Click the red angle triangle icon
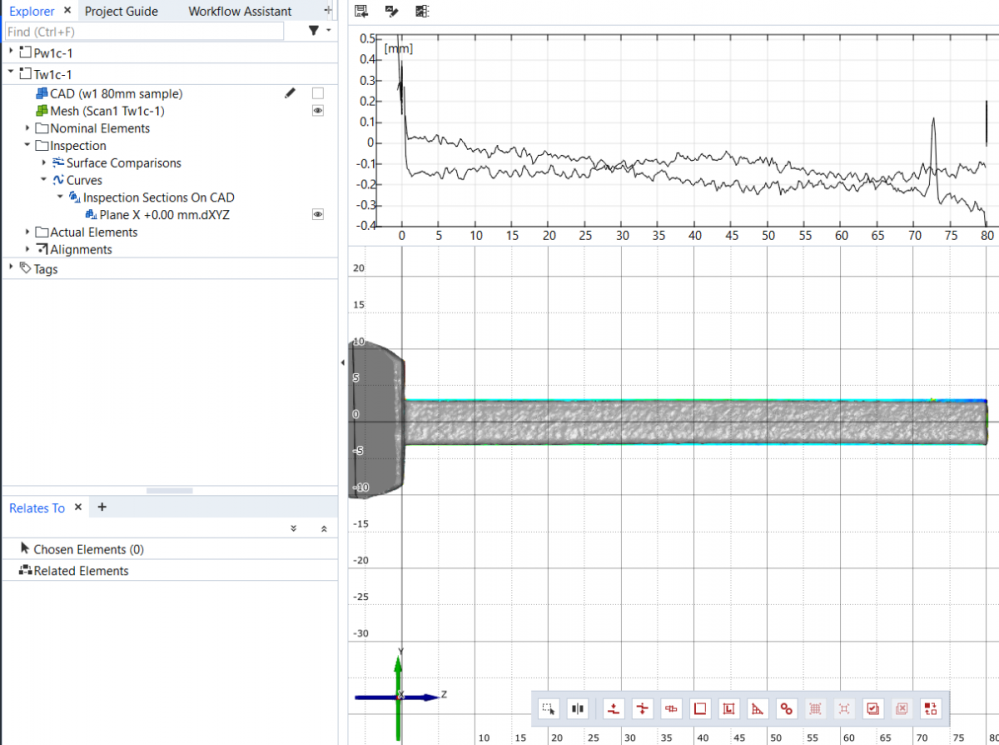 [758, 709]
